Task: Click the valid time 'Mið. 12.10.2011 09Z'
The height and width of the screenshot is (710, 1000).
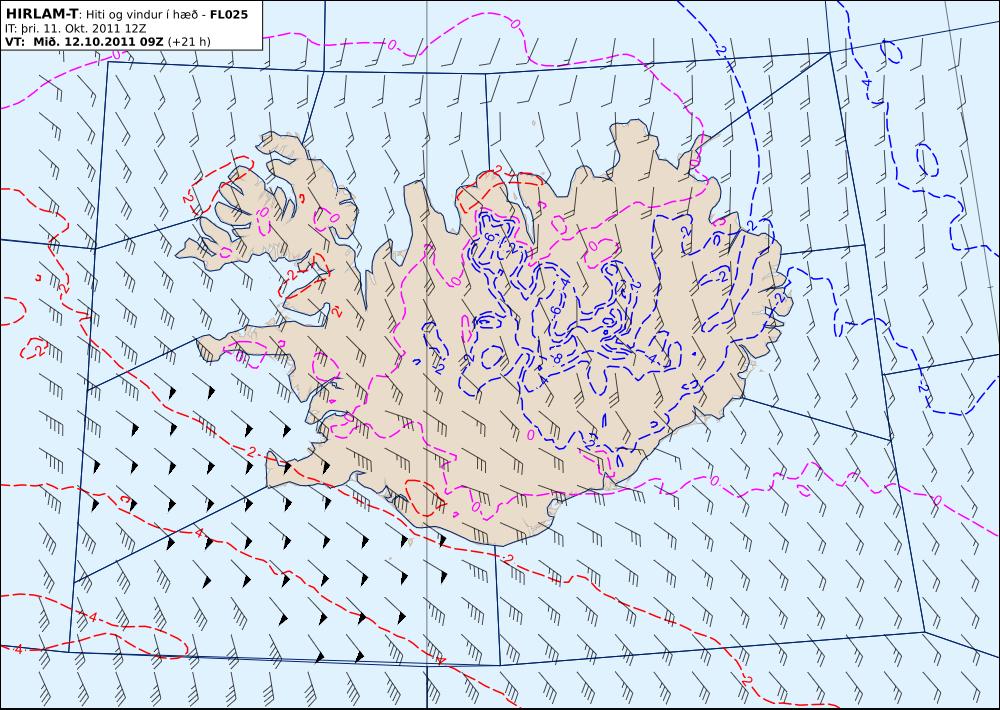Action: [x=96, y=42]
